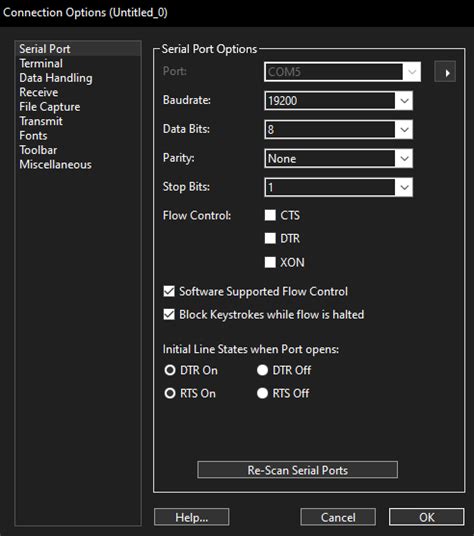Image resolution: width=474 pixels, height=536 pixels.
Task: Click the Baudrate: label
Action: pos(187,100)
